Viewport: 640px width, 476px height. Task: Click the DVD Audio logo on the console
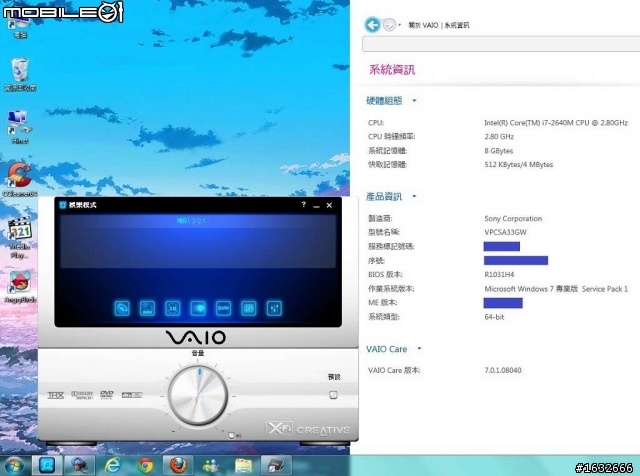click(107, 395)
